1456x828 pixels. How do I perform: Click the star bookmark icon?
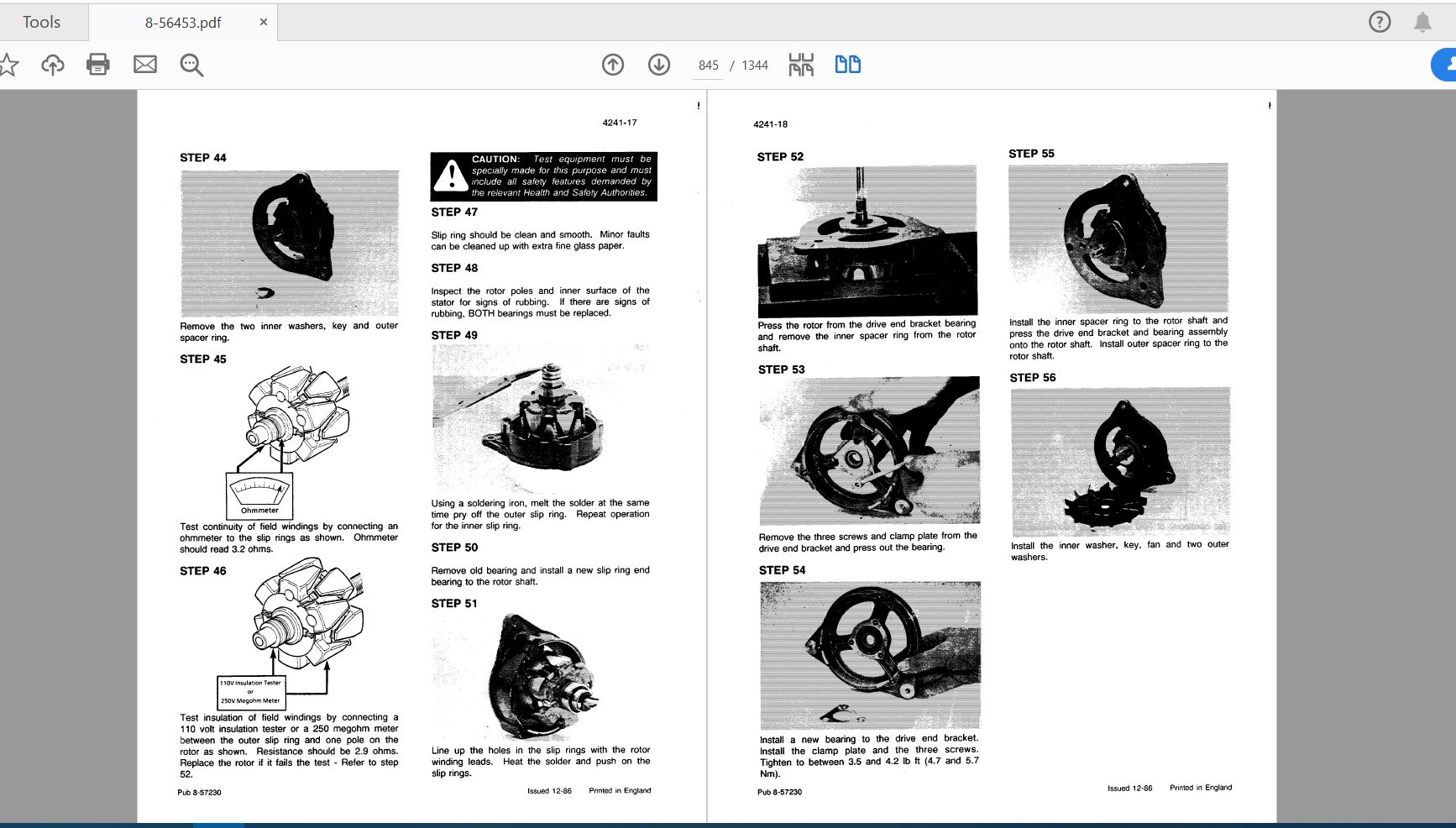pyautogui.click(x=8, y=65)
